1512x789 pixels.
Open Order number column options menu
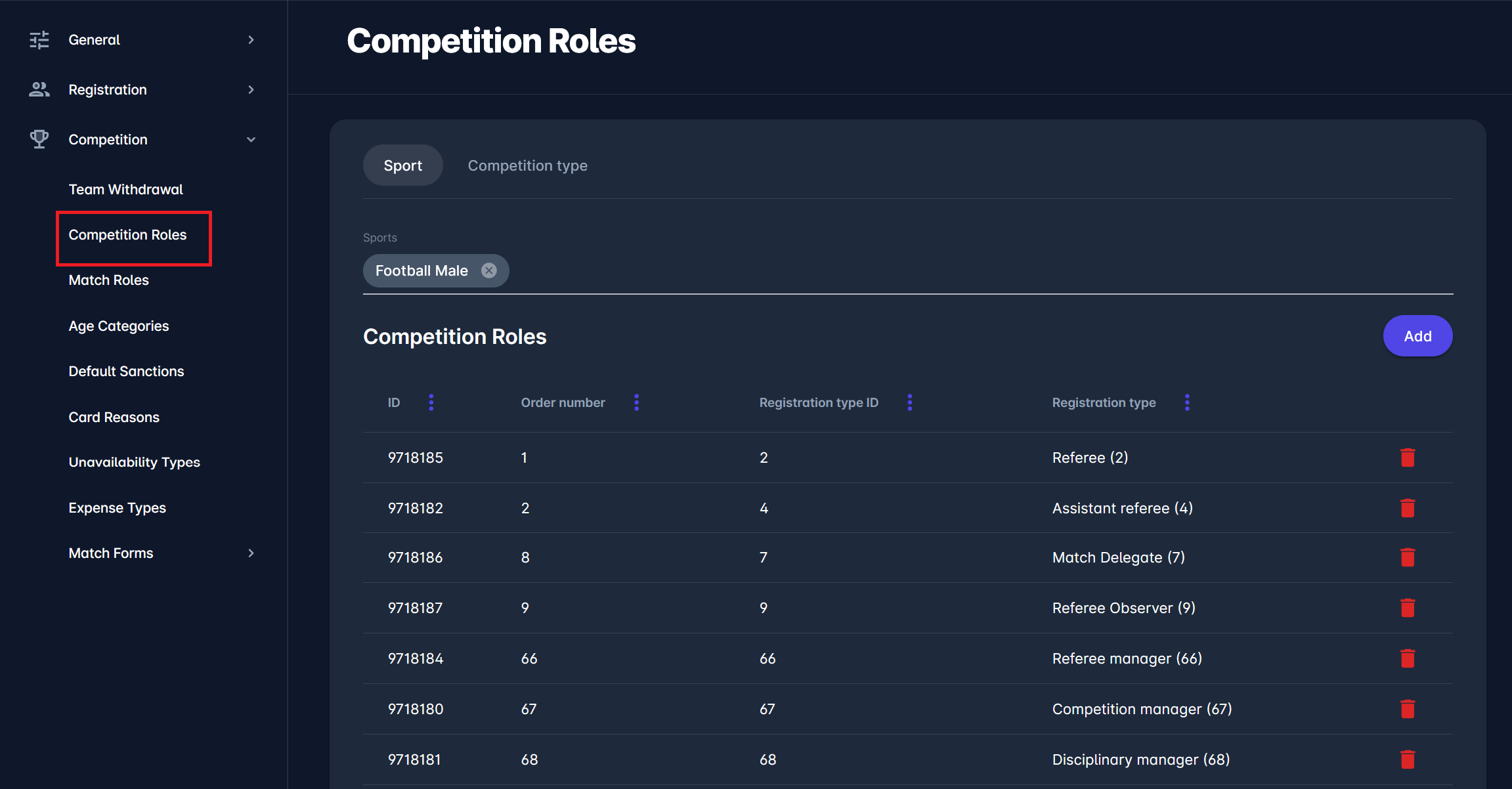pyautogui.click(x=636, y=402)
